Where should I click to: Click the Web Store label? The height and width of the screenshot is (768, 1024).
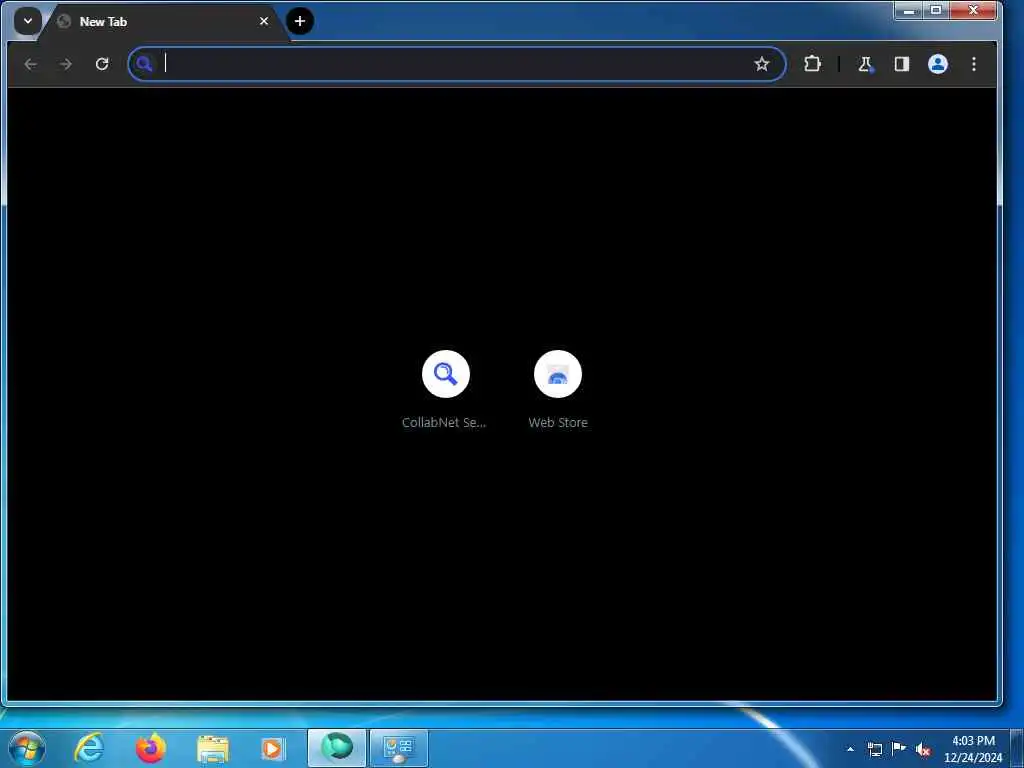pyautogui.click(x=558, y=423)
